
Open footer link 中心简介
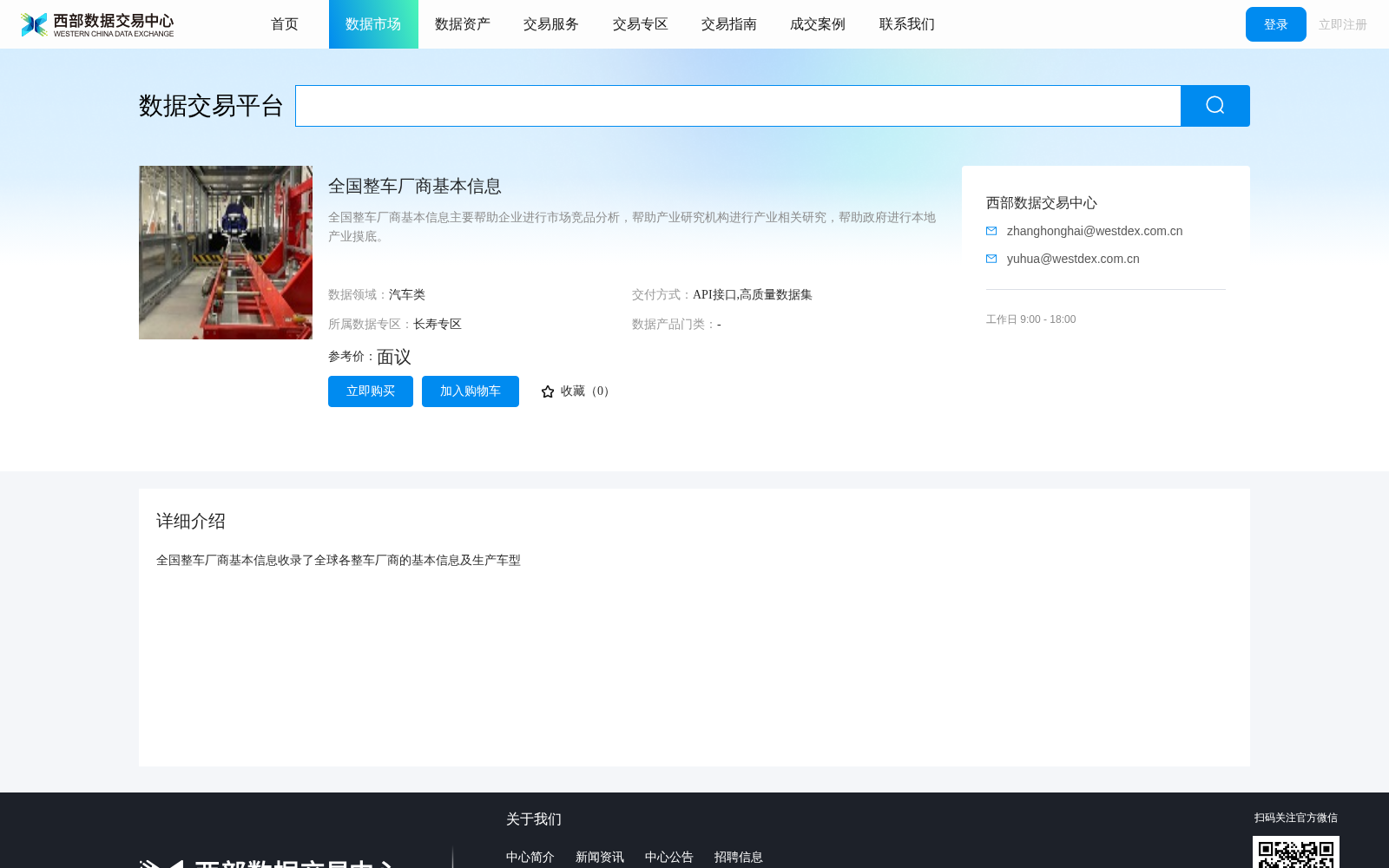[x=530, y=857]
